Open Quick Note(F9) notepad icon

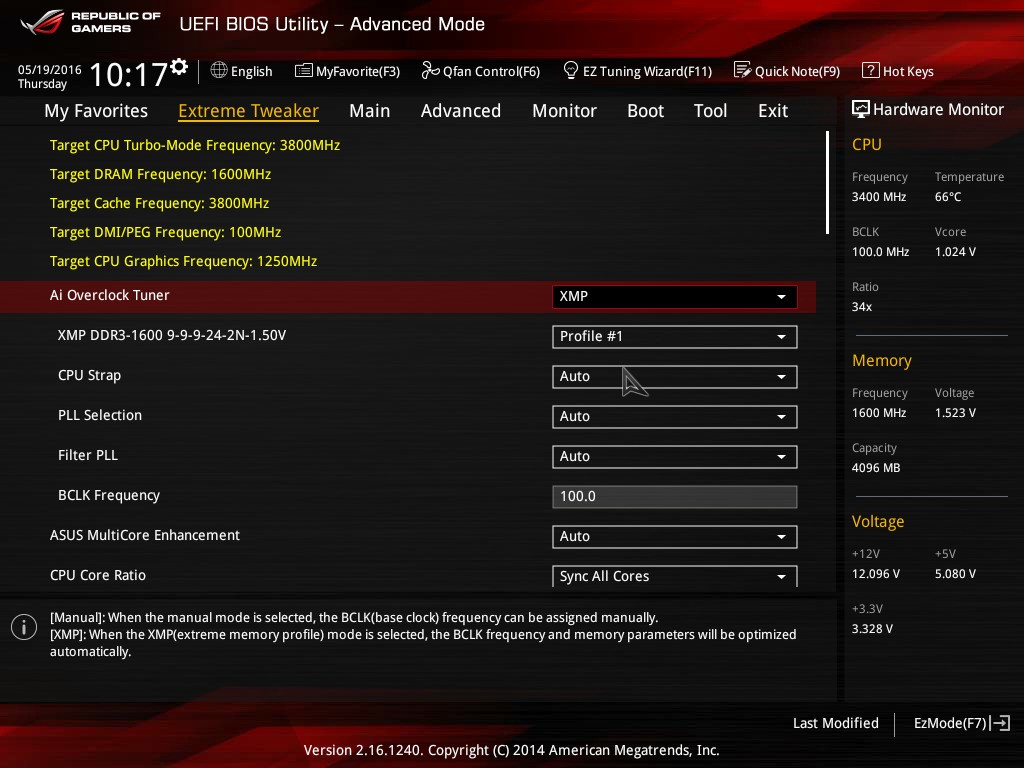(x=742, y=71)
